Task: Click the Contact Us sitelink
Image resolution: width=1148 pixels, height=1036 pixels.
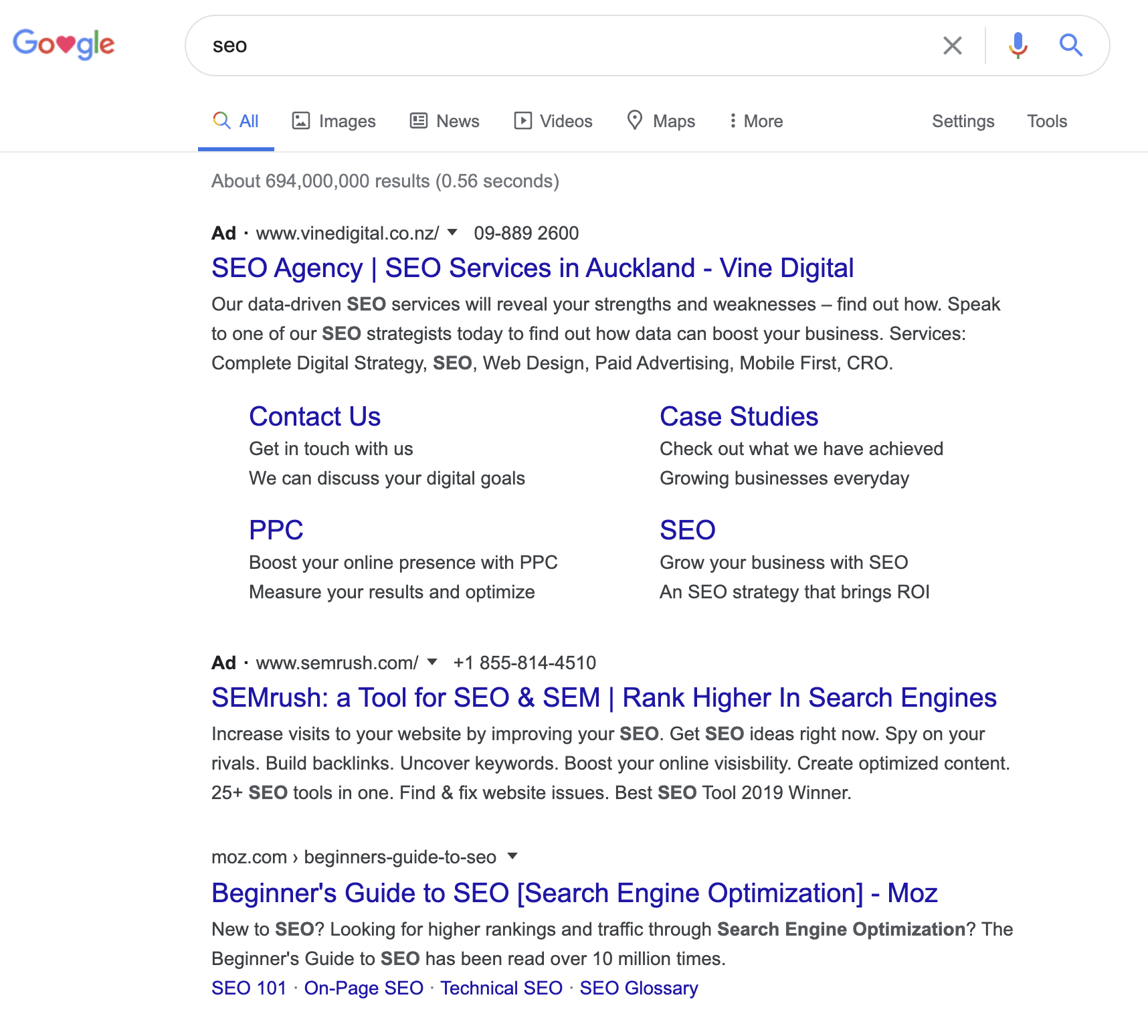Action: tap(314, 416)
